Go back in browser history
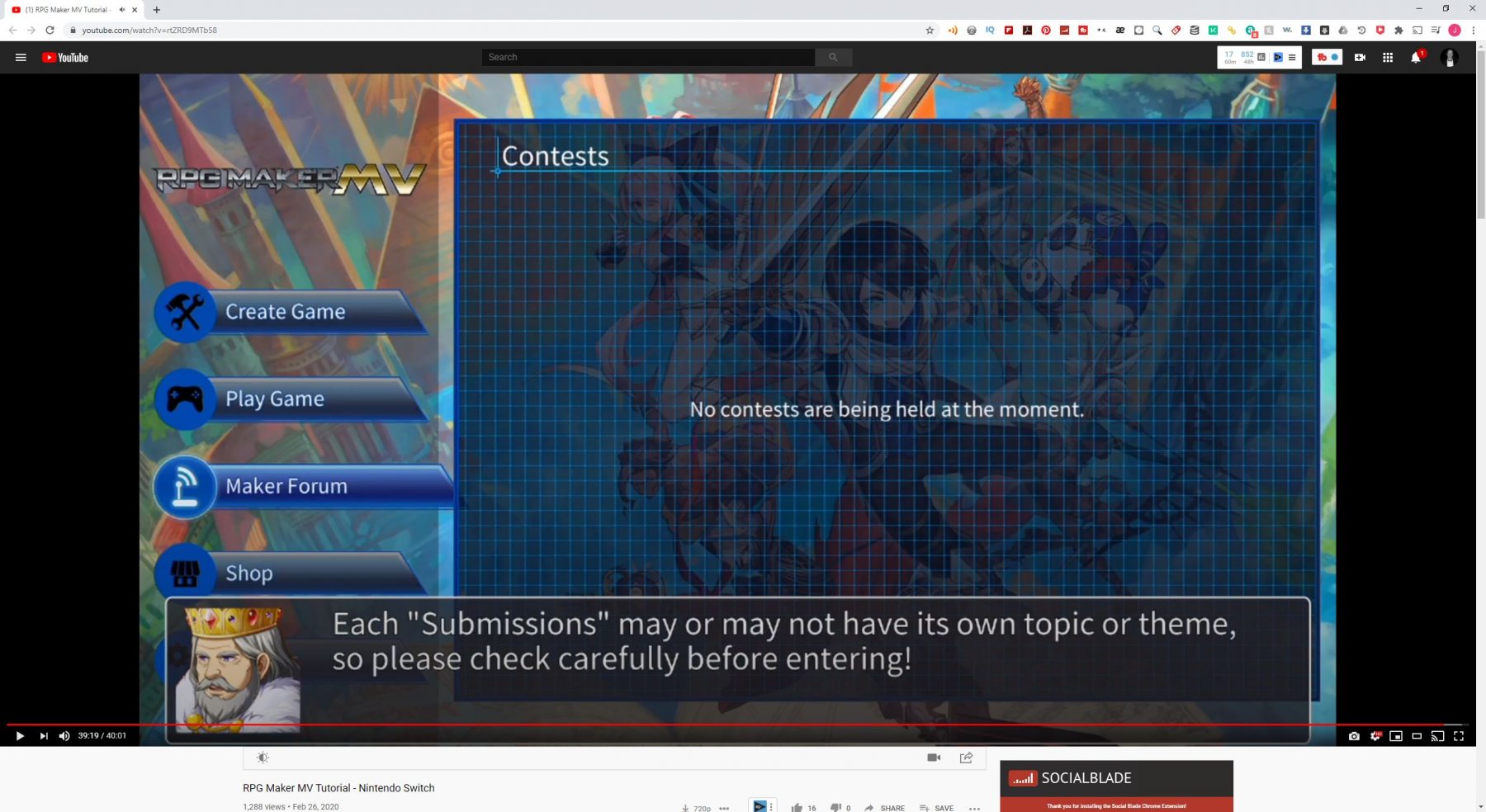The width and height of the screenshot is (1486, 812). (x=12, y=30)
